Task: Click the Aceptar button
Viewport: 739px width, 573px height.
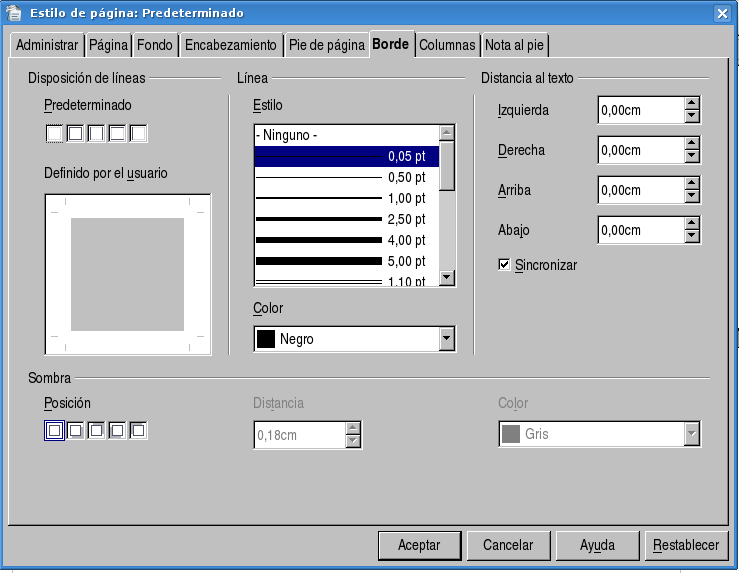Action: tap(419, 545)
